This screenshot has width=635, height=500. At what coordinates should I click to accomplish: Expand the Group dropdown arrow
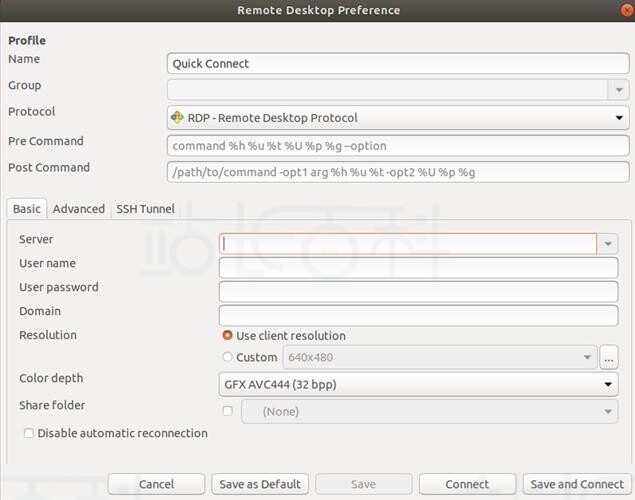click(619, 89)
